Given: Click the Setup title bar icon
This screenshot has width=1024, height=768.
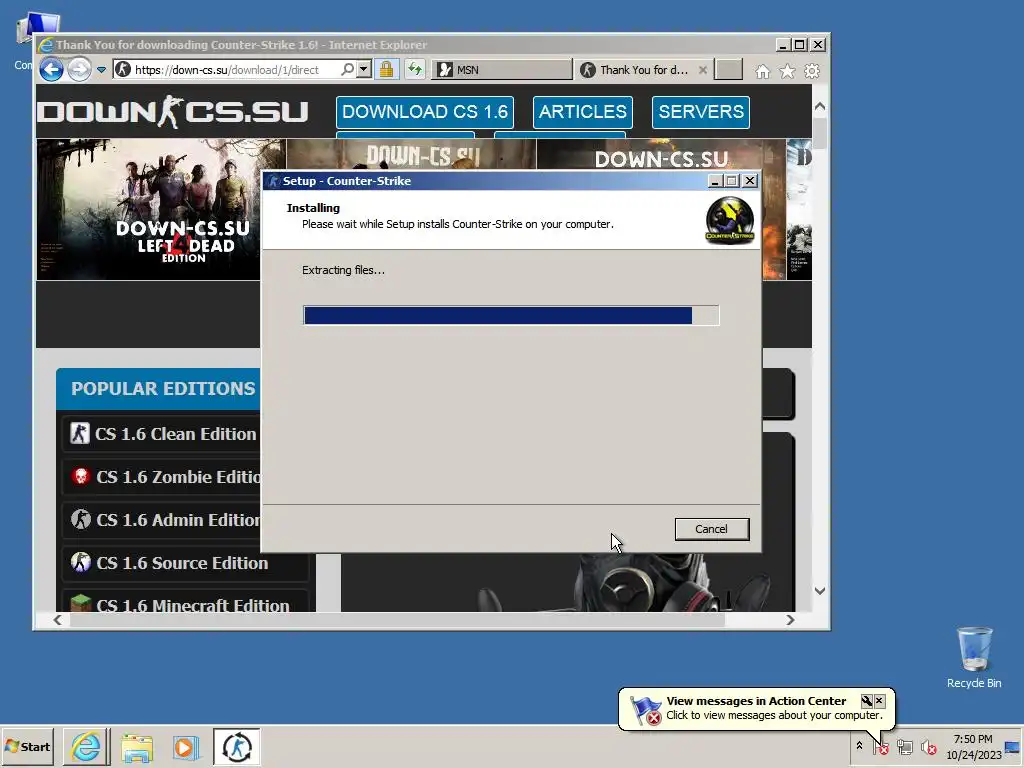Looking at the screenshot, I should 274,181.
